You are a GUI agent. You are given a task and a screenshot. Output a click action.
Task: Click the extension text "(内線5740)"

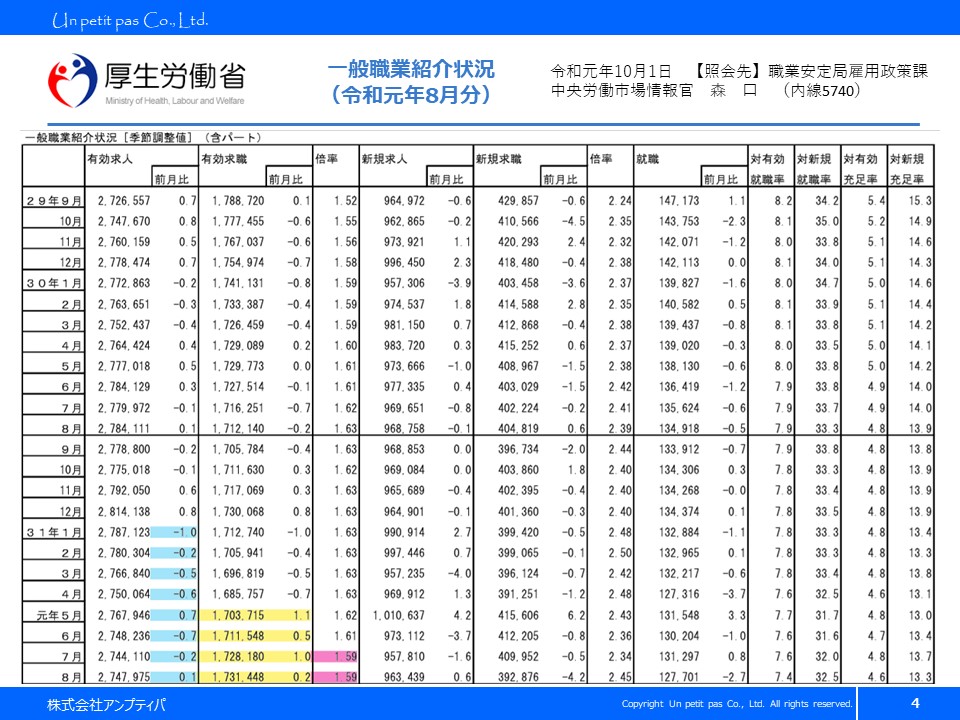(822, 91)
